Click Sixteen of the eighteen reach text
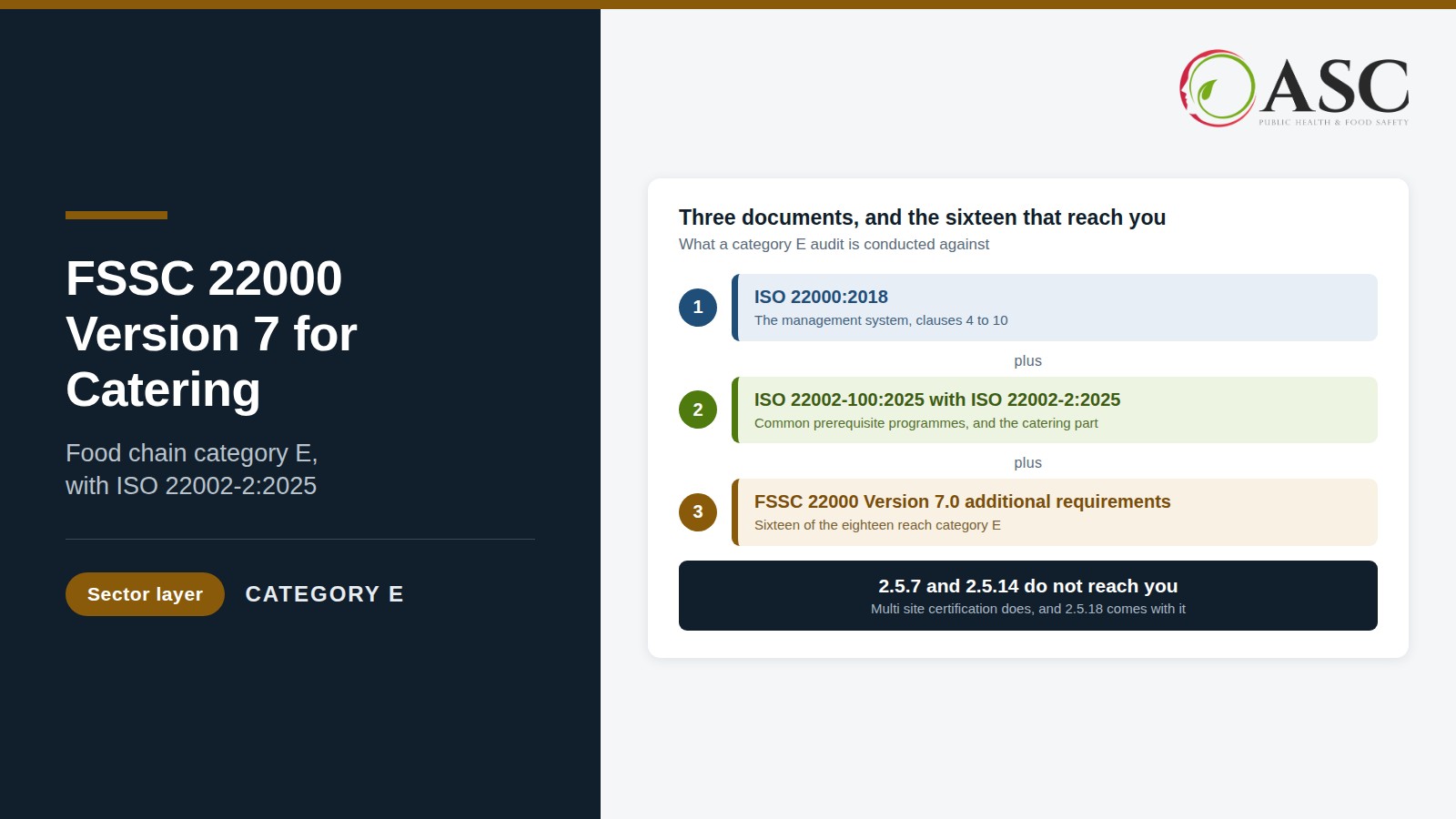This screenshot has width=1456, height=819. [x=877, y=525]
